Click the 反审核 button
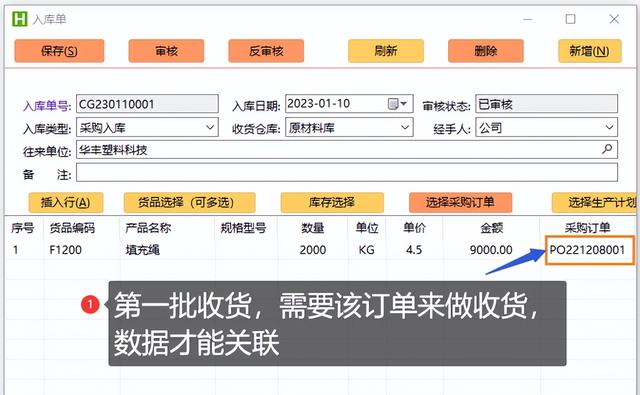The image size is (640, 395). point(266,51)
